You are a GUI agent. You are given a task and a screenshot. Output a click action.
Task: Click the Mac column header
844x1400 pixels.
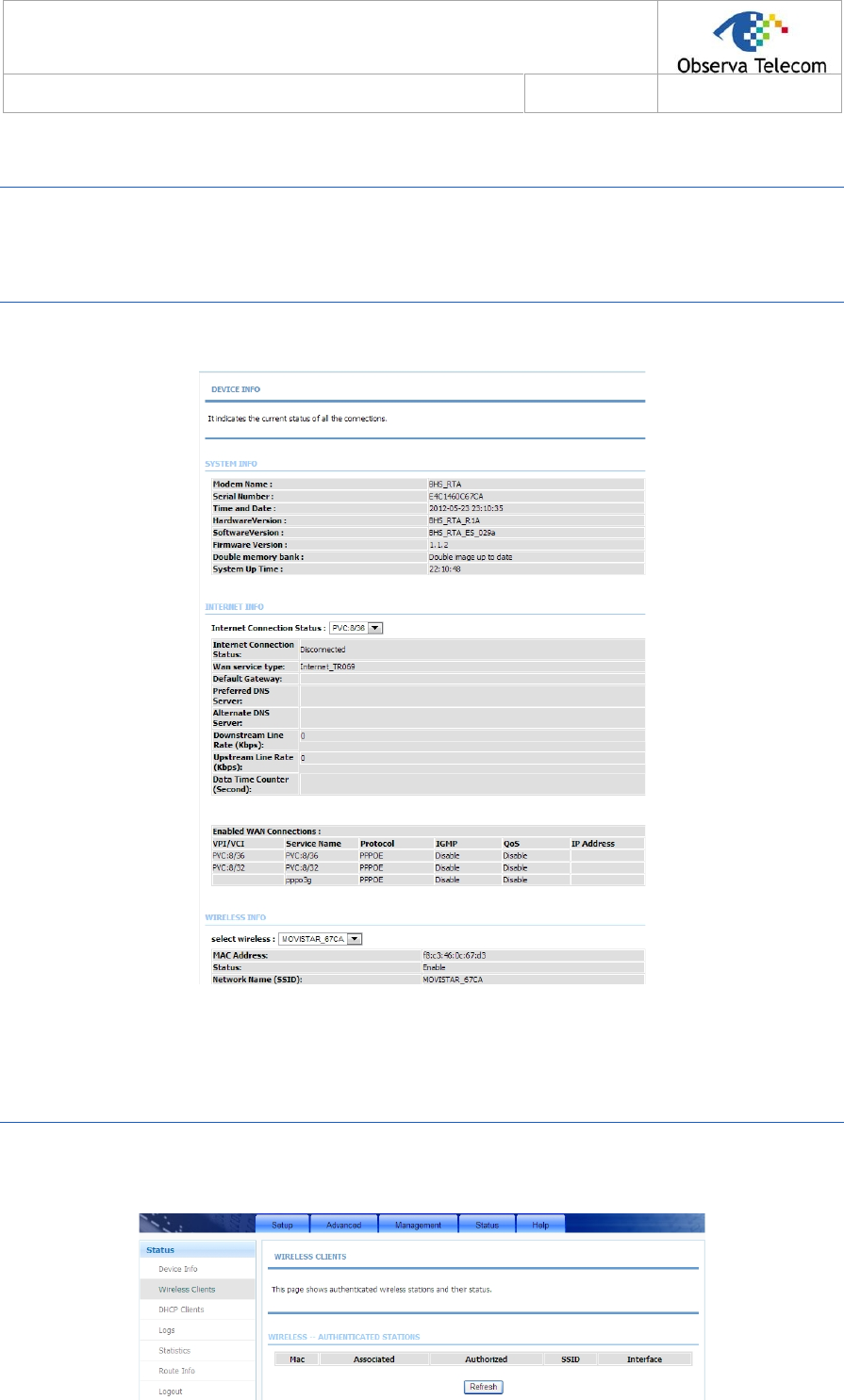296,1359
